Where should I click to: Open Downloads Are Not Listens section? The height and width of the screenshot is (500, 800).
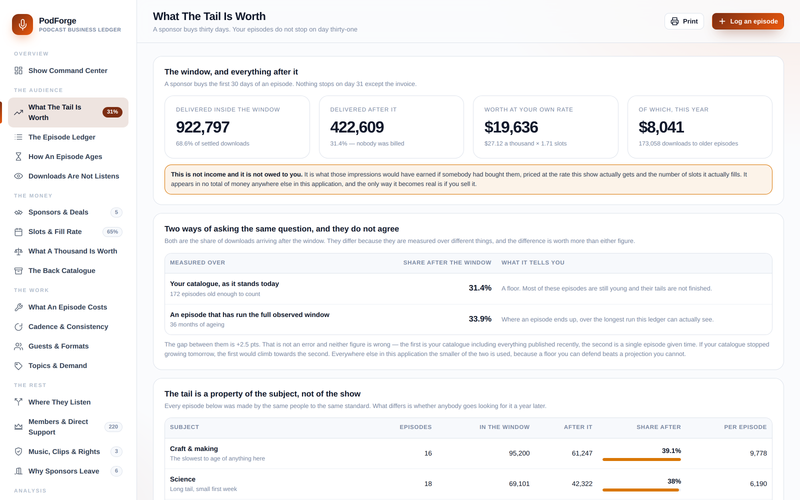(x=68, y=176)
